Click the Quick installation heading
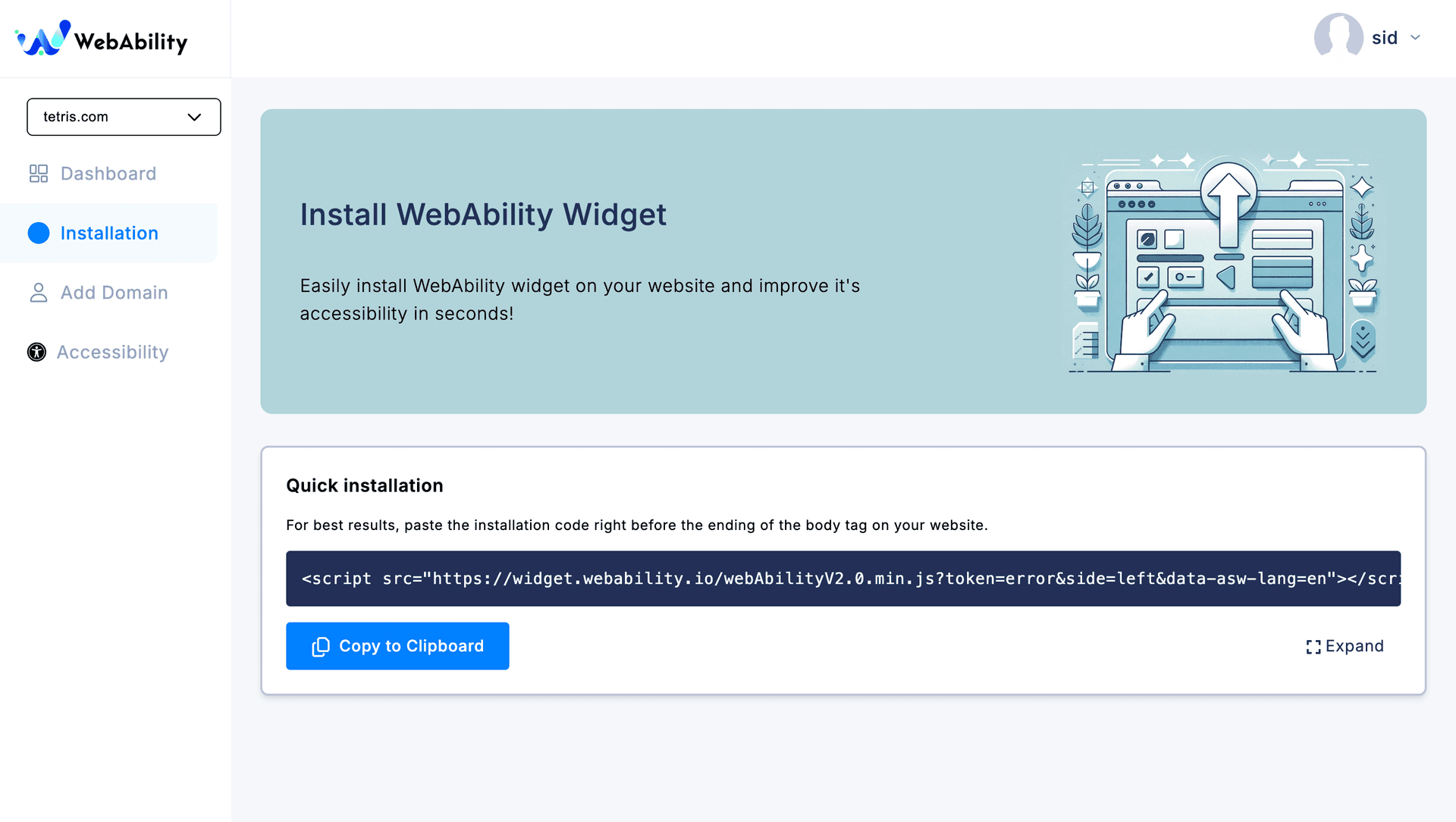1456x822 pixels. click(365, 485)
